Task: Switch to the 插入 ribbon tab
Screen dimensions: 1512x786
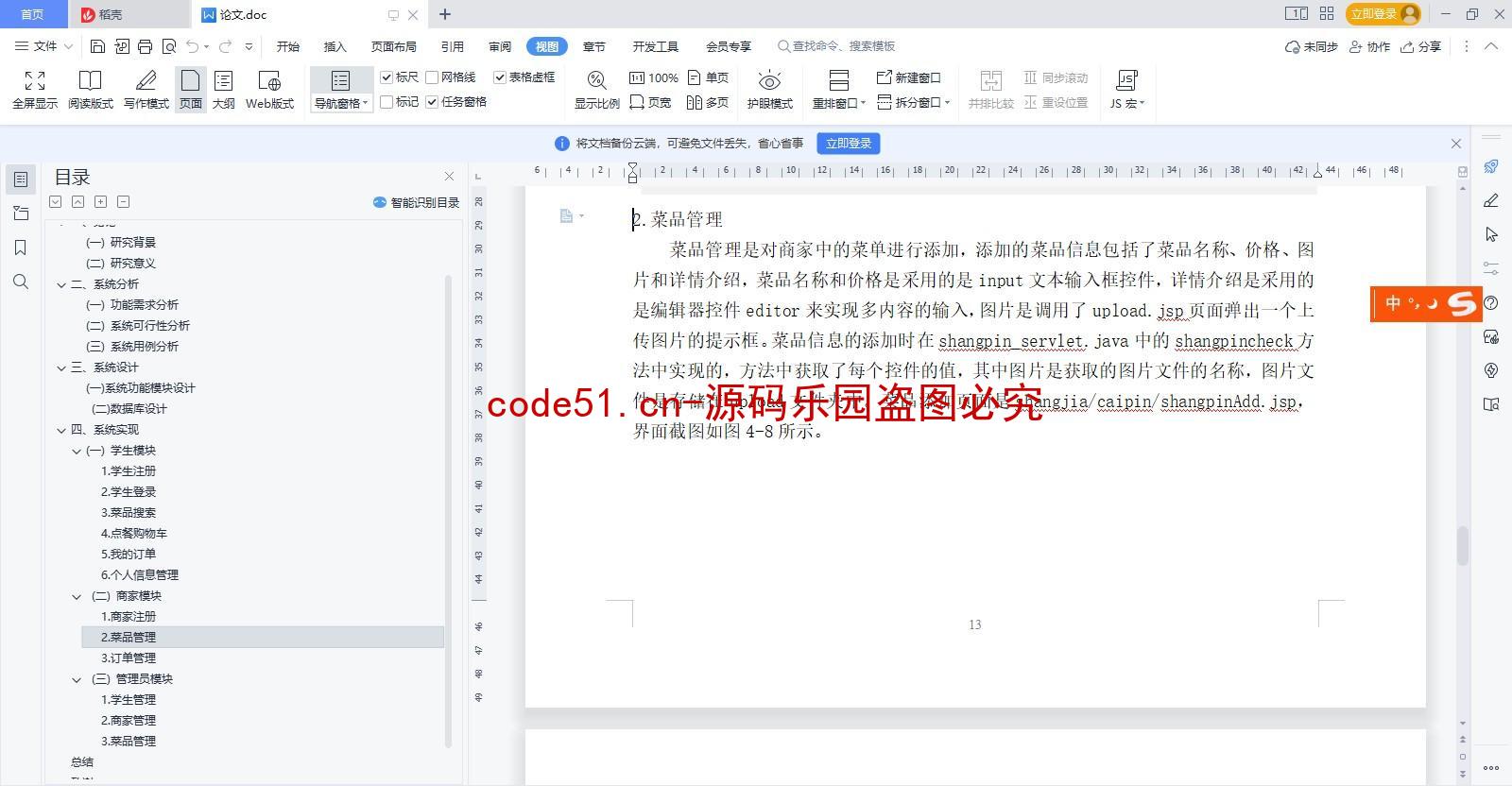Action: 335,46
